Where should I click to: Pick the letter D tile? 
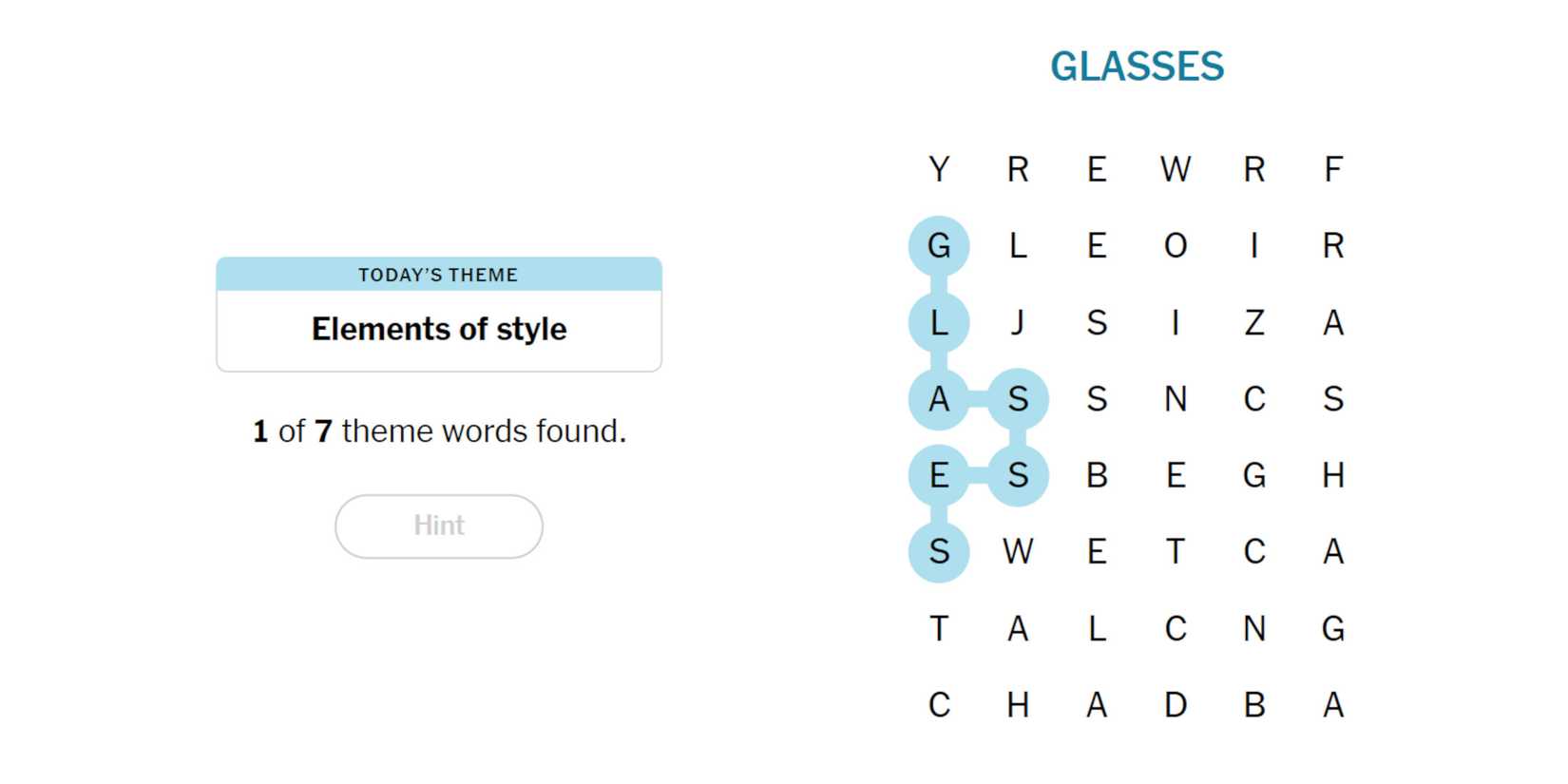pos(1176,705)
